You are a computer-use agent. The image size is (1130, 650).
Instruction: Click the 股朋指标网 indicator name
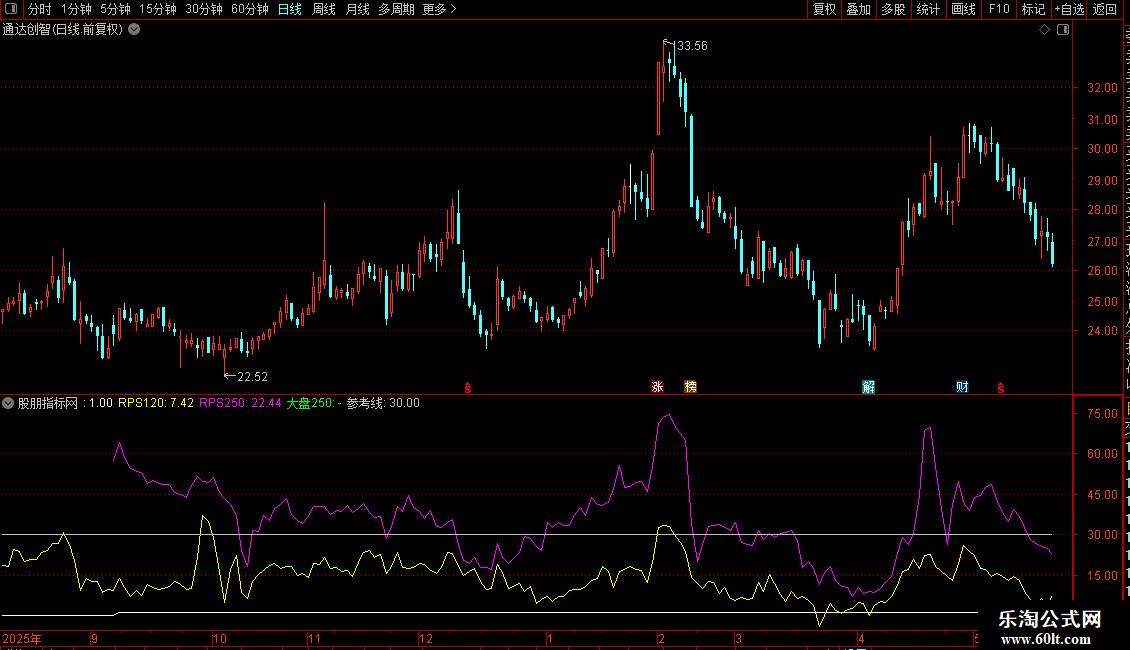(48, 404)
